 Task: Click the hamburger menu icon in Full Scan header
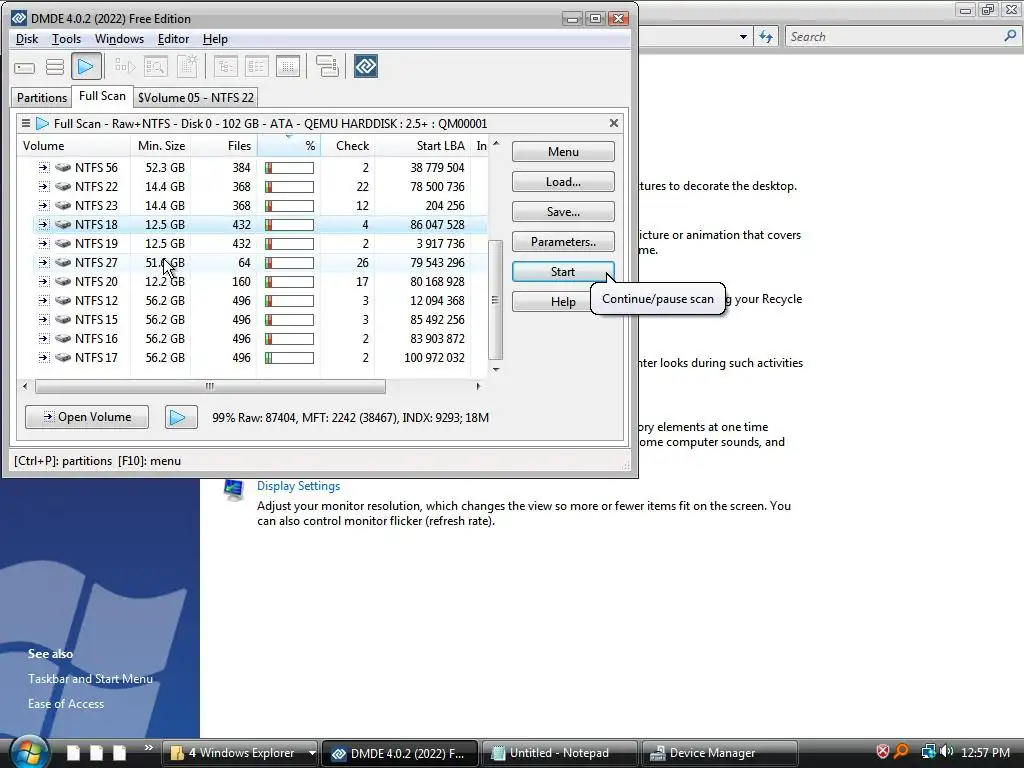tap(25, 123)
